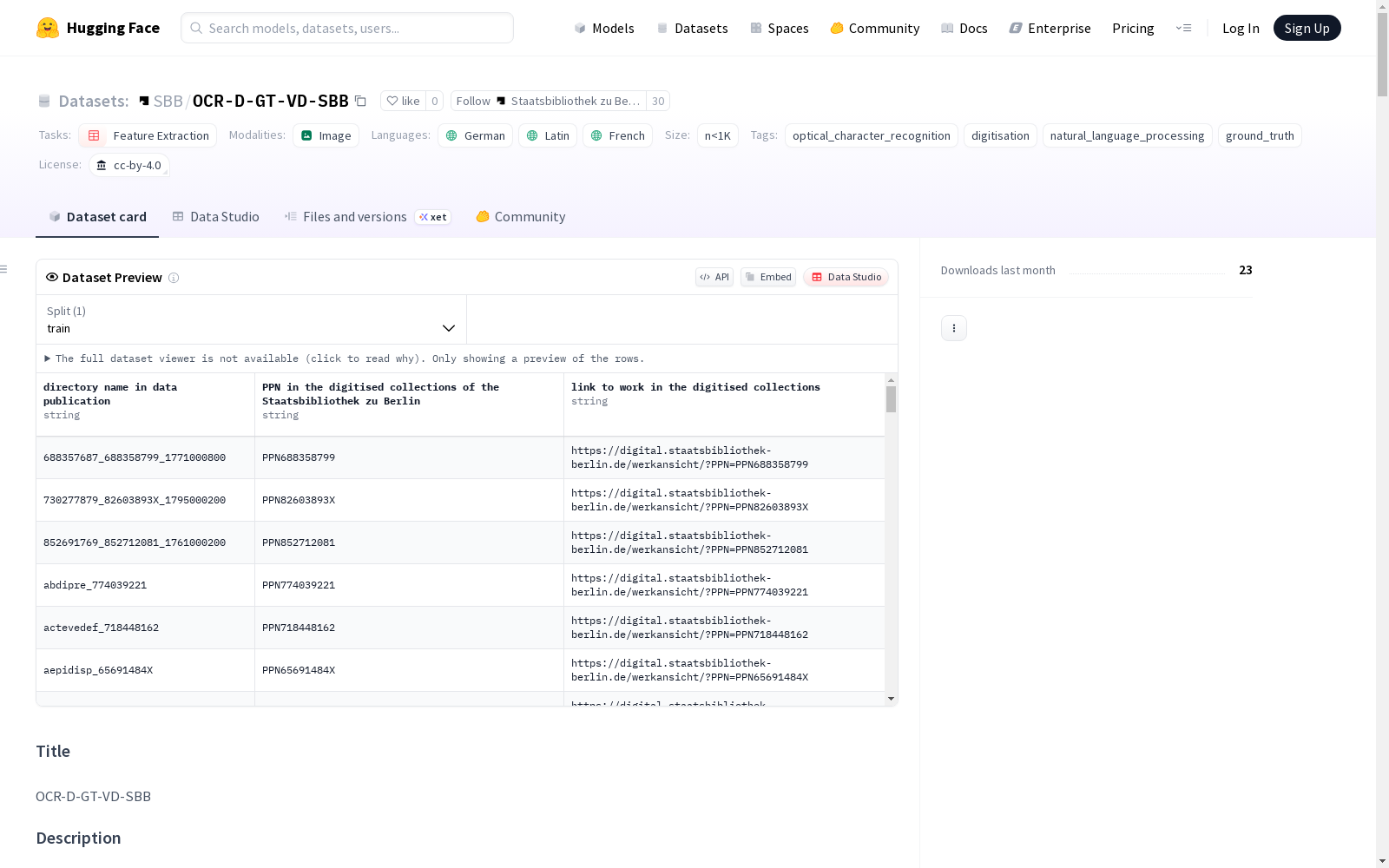Open Datasets in the top navigation

tap(692, 29)
